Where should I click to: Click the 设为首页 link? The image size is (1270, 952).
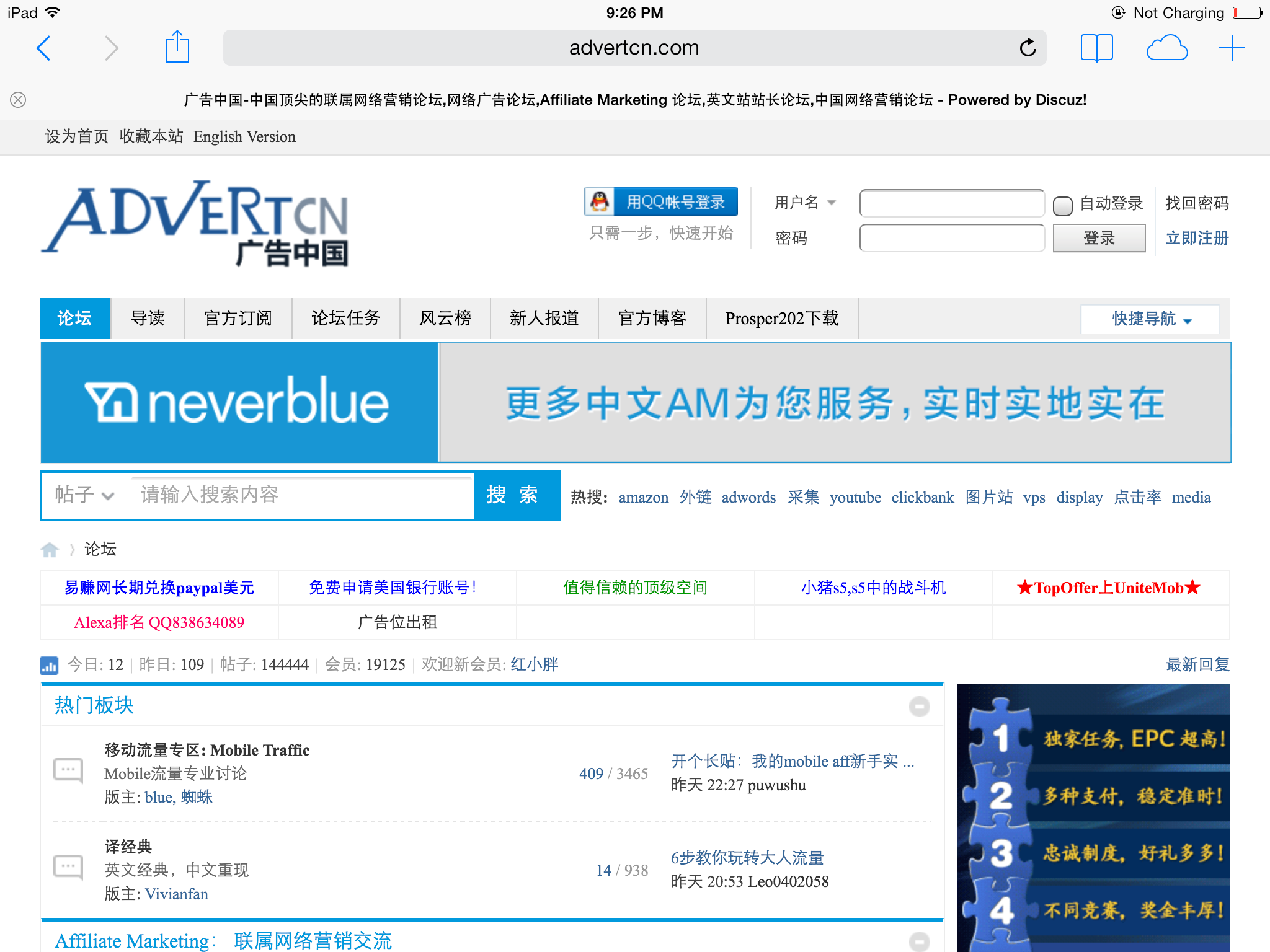[77, 137]
